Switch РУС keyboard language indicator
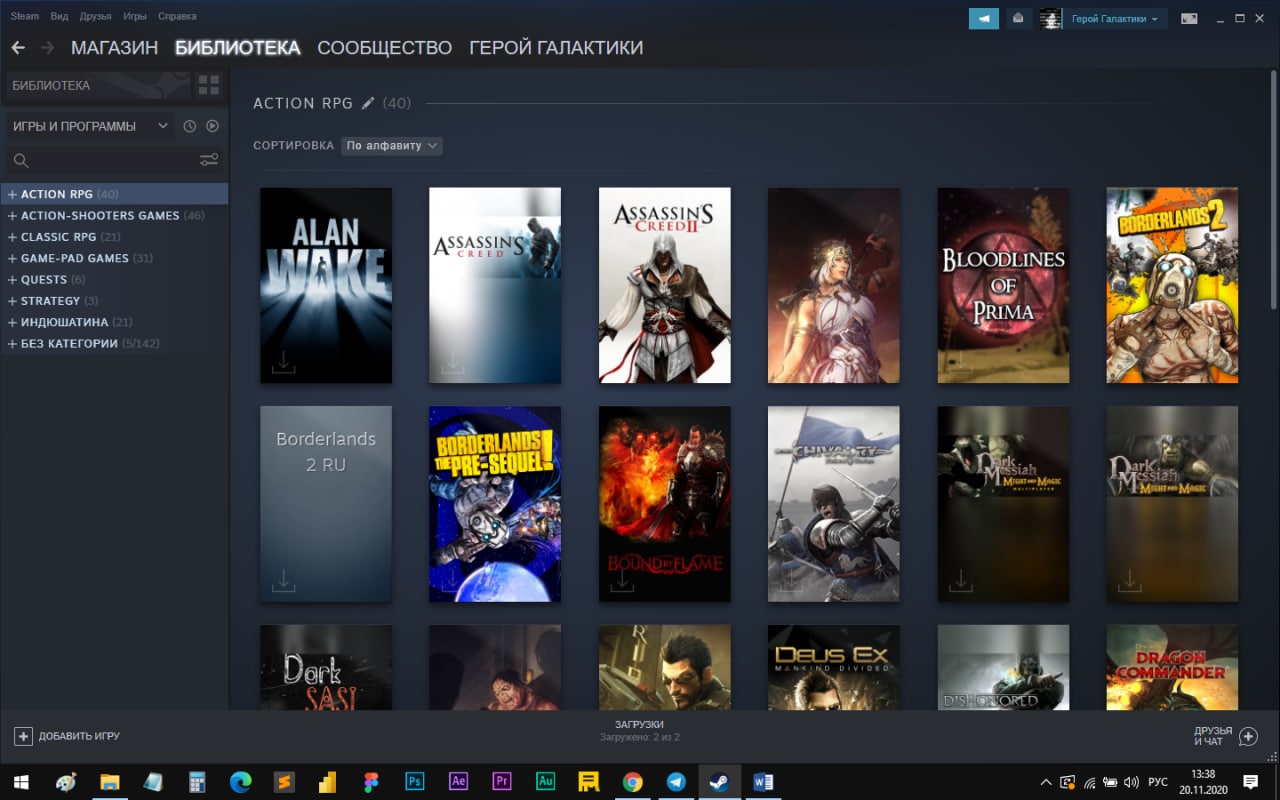Viewport: 1280px width, 800px height. tap(1157, 782)
